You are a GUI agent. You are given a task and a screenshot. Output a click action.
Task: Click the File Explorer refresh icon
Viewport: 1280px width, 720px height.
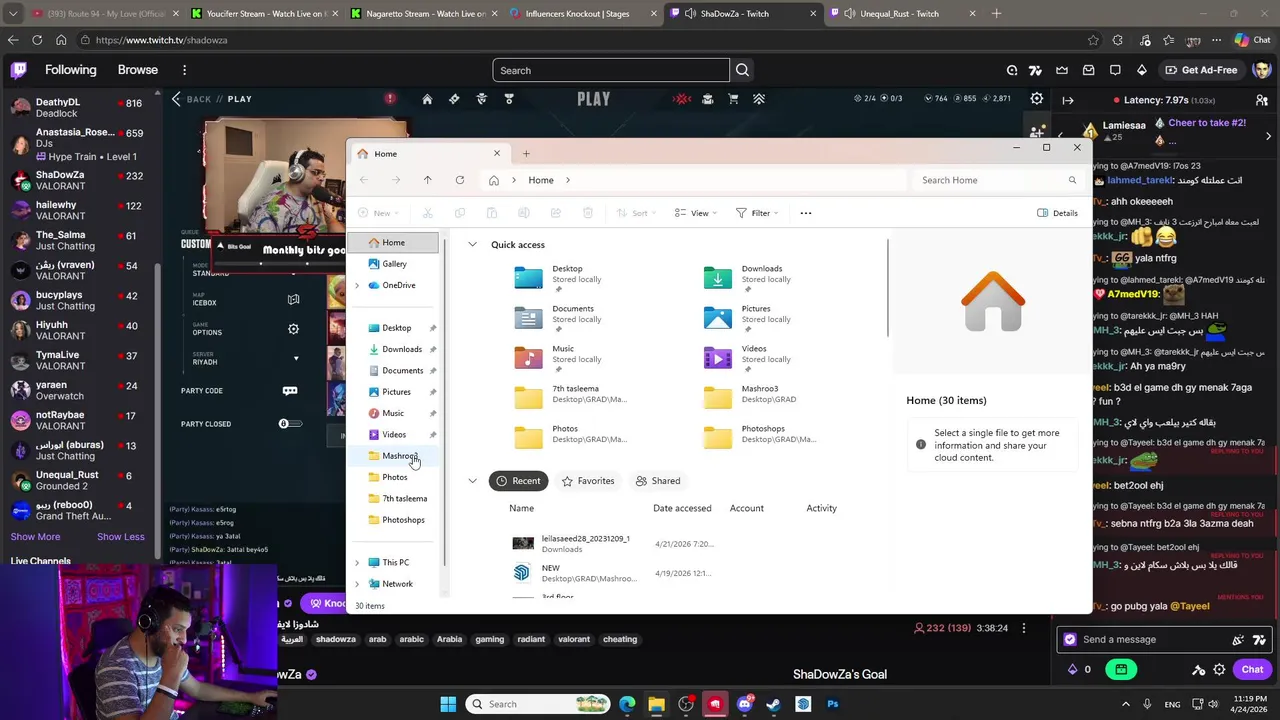pyautogui.click(x=459, y=180)
